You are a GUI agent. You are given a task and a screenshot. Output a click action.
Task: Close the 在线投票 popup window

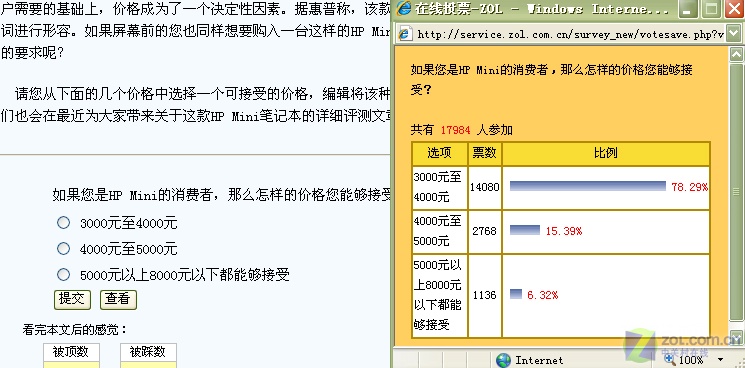735,9
